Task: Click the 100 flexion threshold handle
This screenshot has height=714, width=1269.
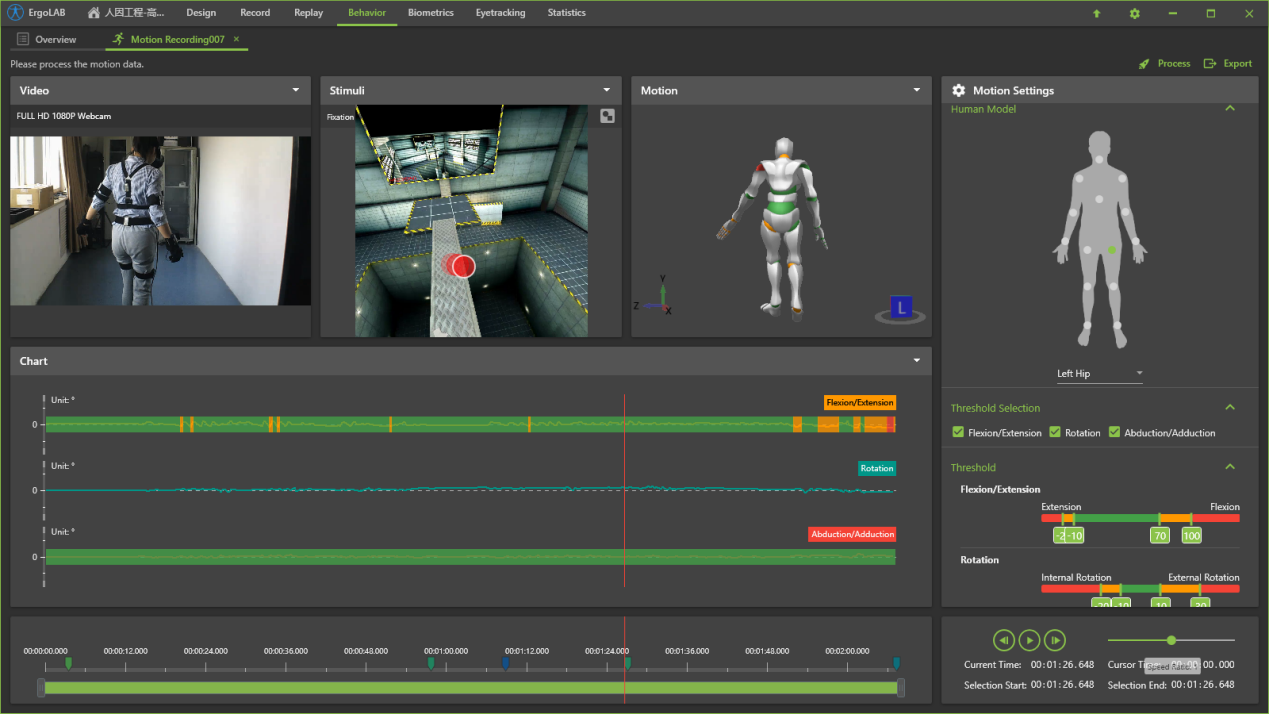Action: tap(1191, 535)
